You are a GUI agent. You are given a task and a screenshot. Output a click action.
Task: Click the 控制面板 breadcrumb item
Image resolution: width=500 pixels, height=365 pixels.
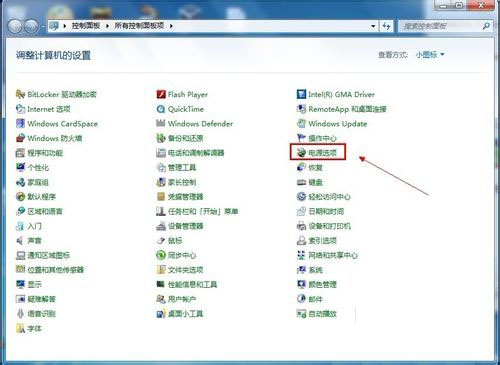pyautogui.click(x=86, y=26)
